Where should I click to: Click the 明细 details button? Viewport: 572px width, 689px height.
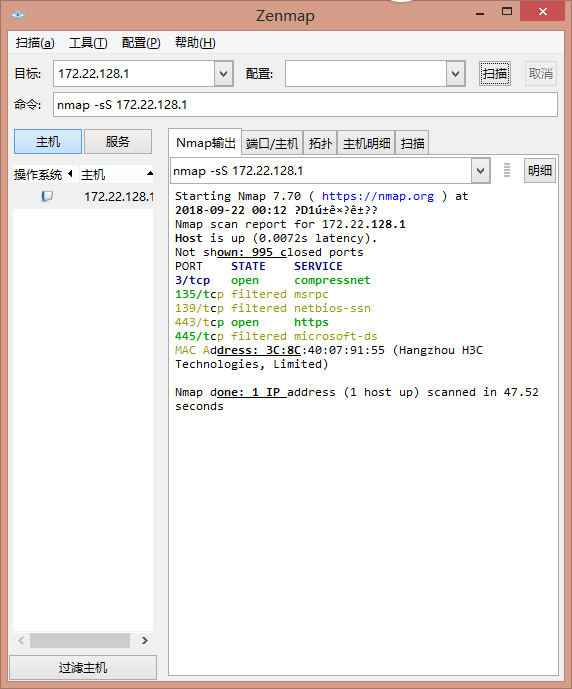(540, 170)
